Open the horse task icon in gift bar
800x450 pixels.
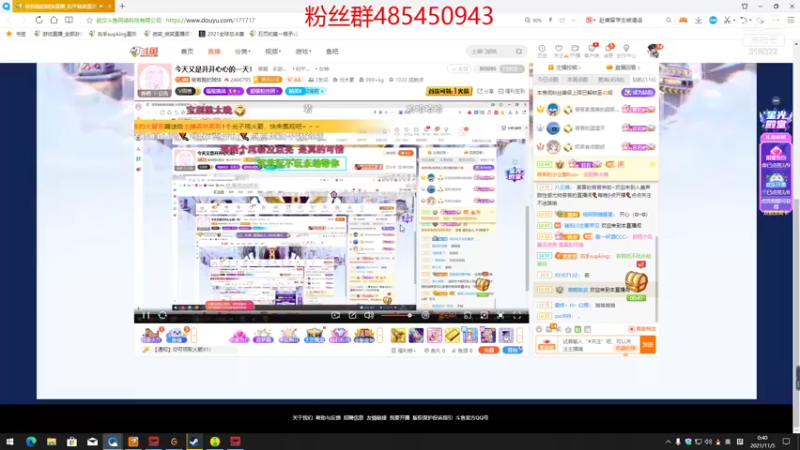152,335
